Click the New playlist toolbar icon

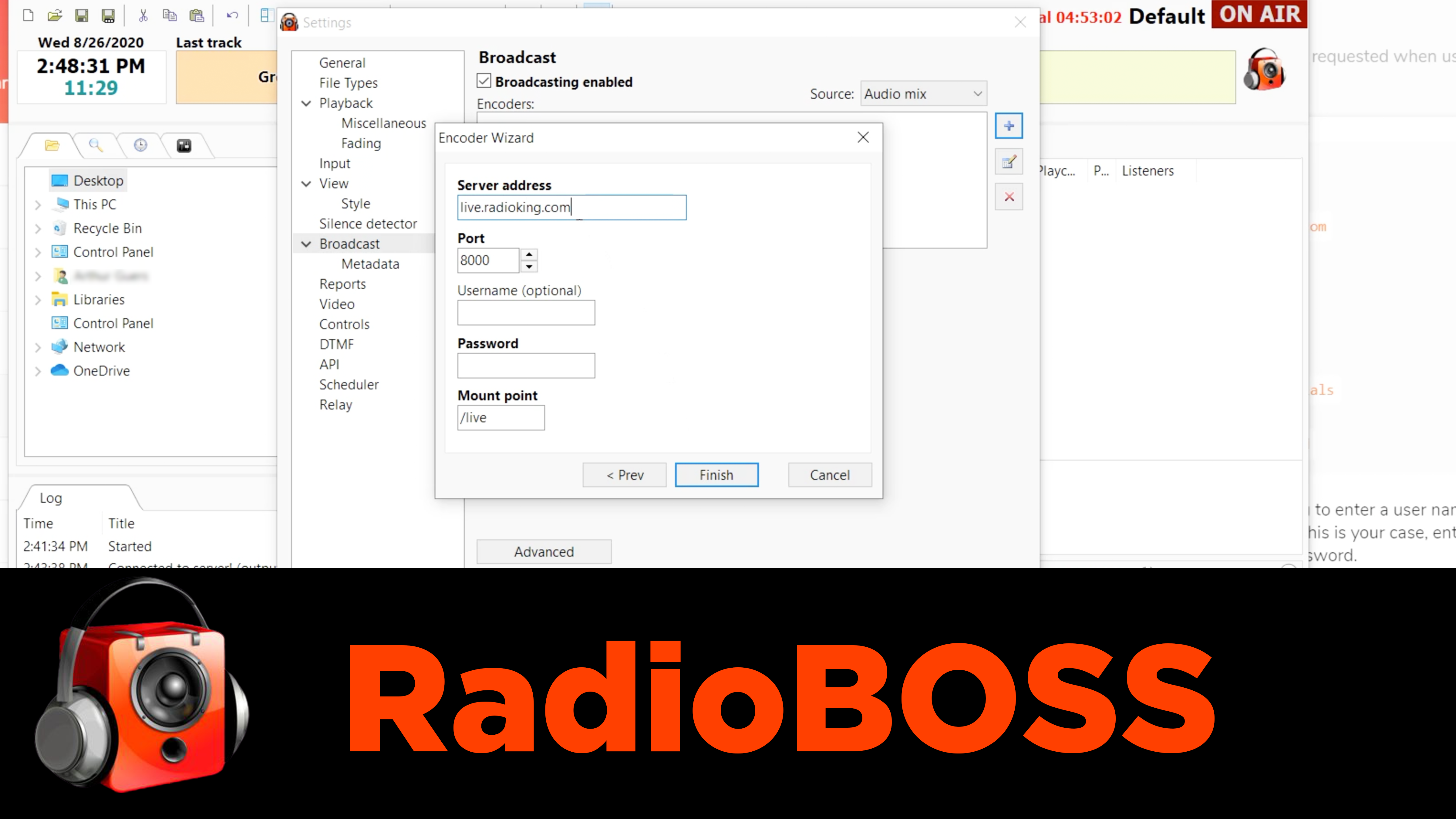click(x=28, y=15)
